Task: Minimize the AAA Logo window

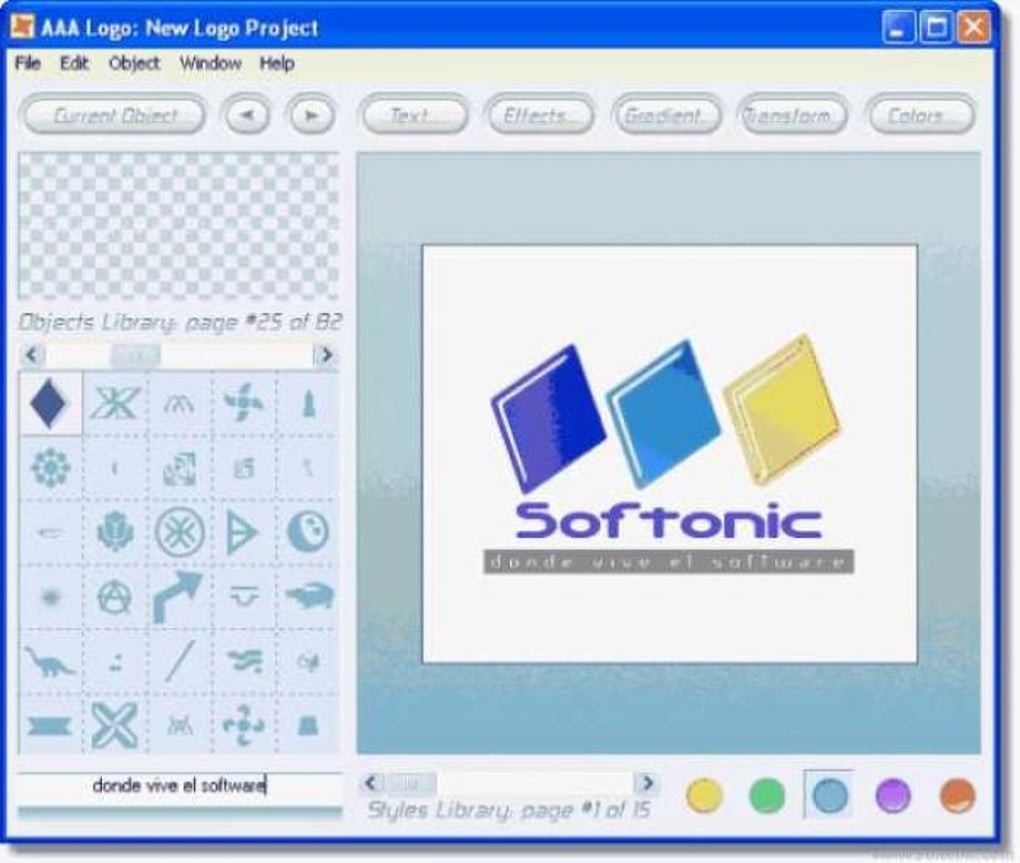Action: pos(898,27)
